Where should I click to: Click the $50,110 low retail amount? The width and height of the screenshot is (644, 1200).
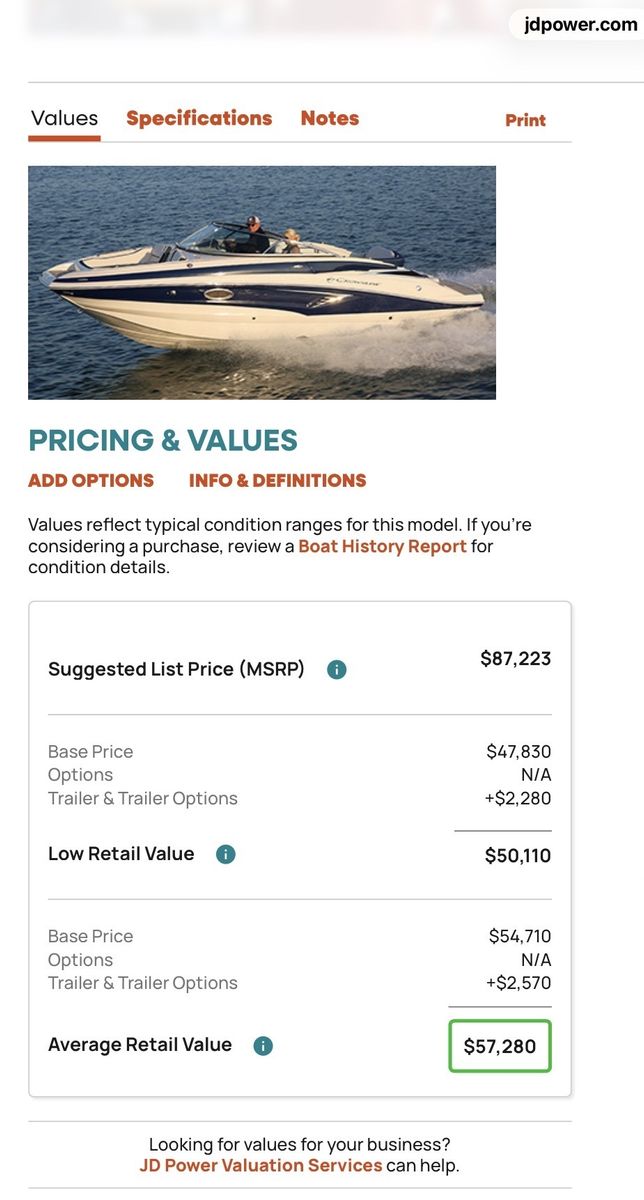518,855
